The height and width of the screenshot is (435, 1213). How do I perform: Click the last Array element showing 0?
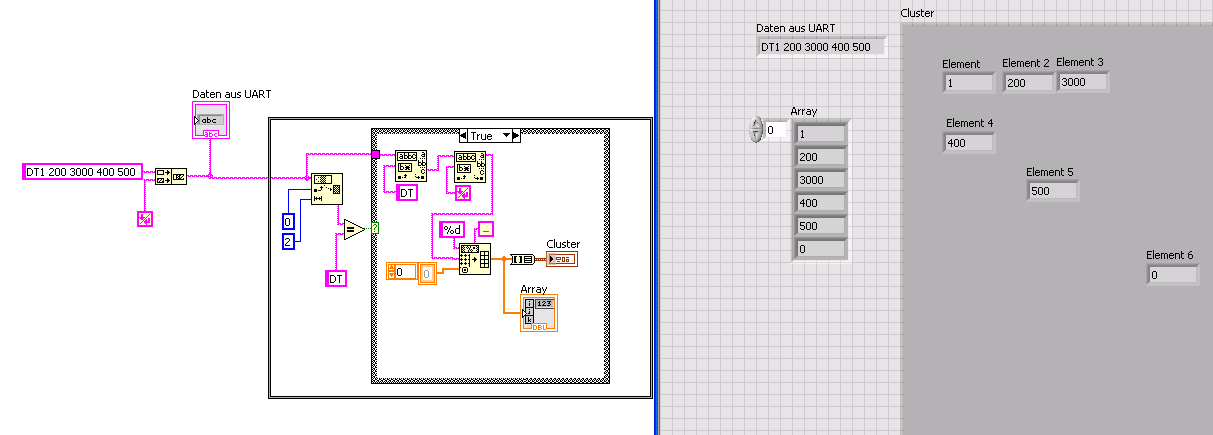click(821, 249)
